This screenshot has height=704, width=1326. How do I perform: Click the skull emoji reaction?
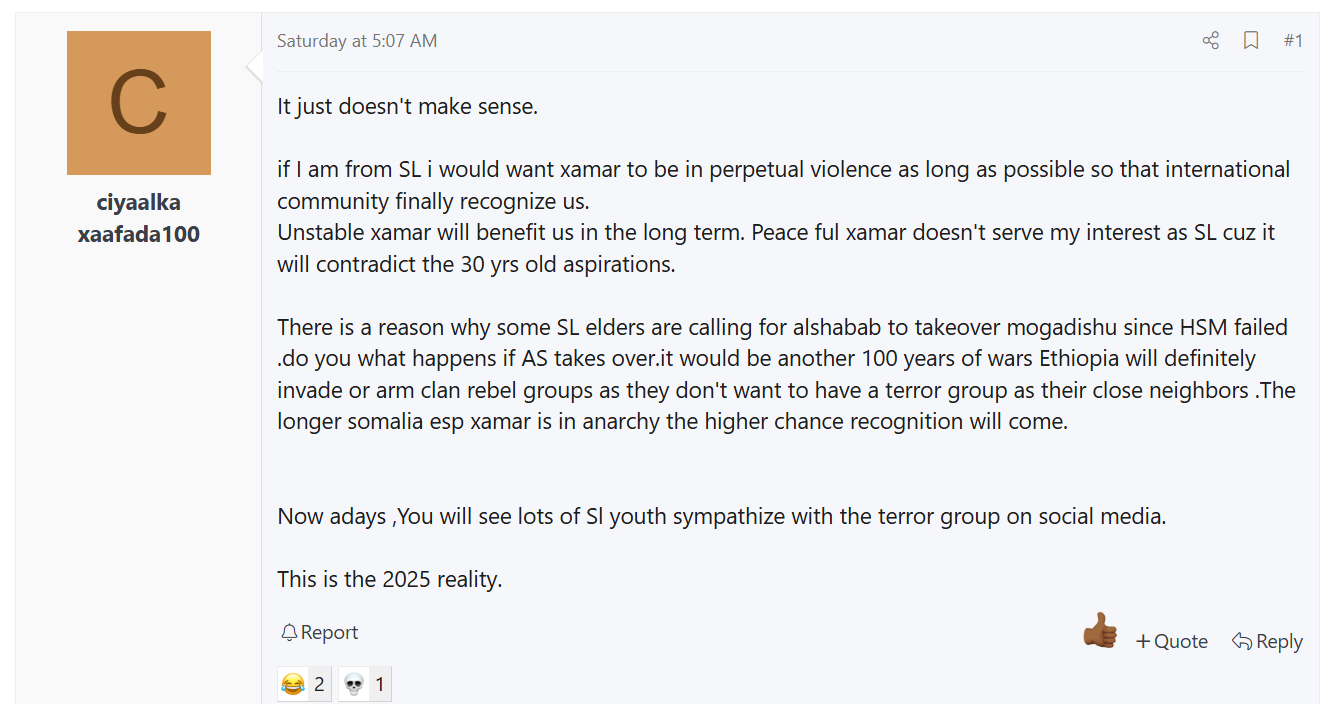pos(354,684)
